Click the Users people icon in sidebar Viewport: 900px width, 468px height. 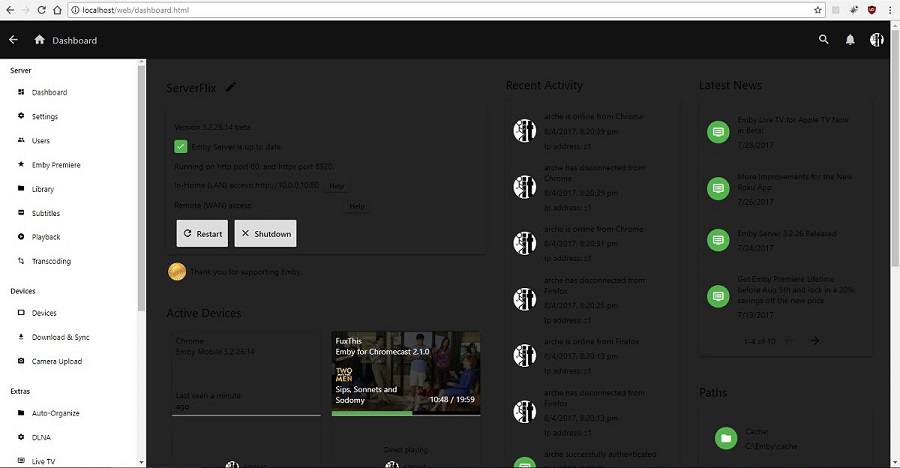click(x=21, y=140)
